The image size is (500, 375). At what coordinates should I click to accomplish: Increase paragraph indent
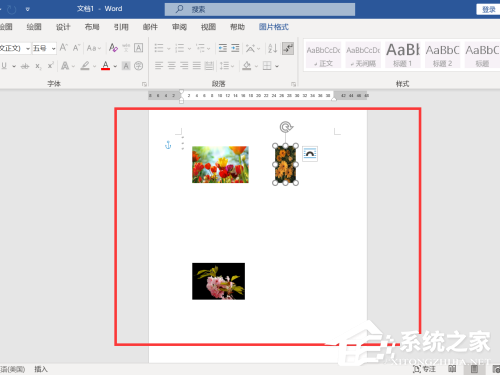pos(235,48)
